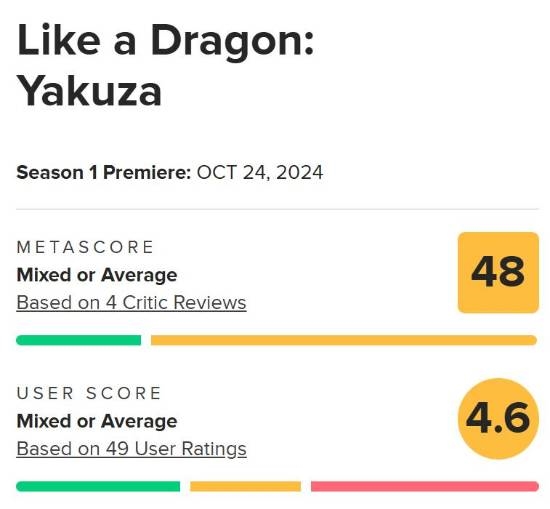Select the yellow mixed segment of critic bar
This screenshot has width=550, height=509.
(x=344, y=340)
